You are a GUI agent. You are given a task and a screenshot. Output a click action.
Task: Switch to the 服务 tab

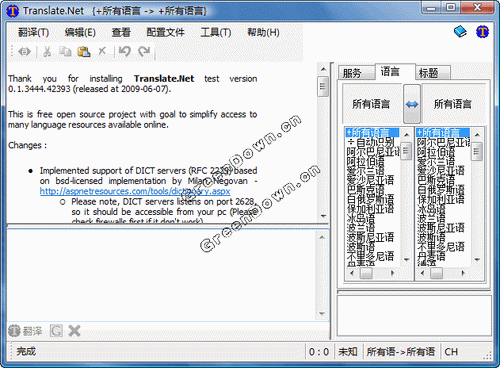point(356,73)
